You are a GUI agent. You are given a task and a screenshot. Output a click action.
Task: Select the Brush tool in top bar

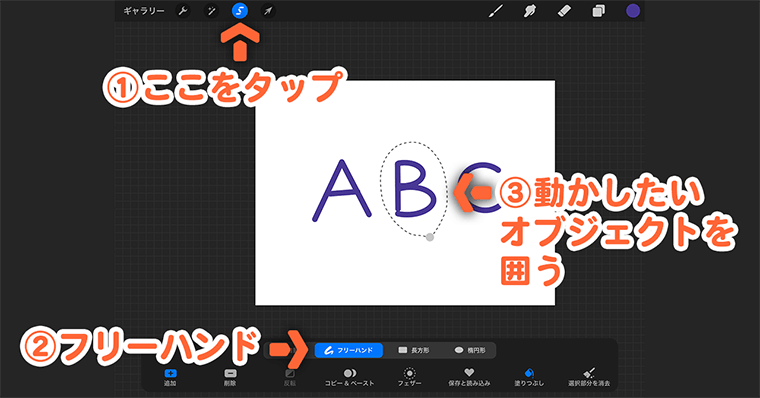(x=495, y=11)
